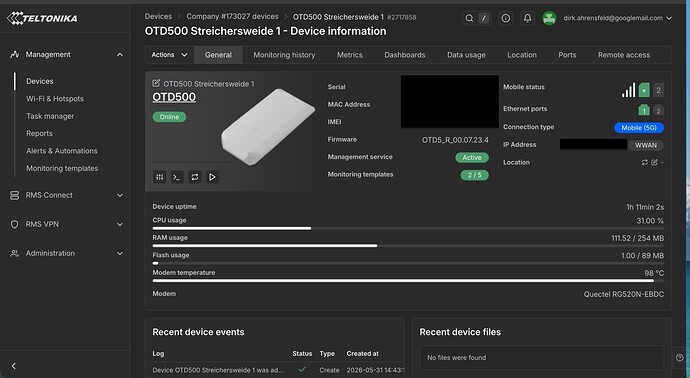
Task: Click the Quectel RG520N-EBDC modem value
Action: click(624, 294)
